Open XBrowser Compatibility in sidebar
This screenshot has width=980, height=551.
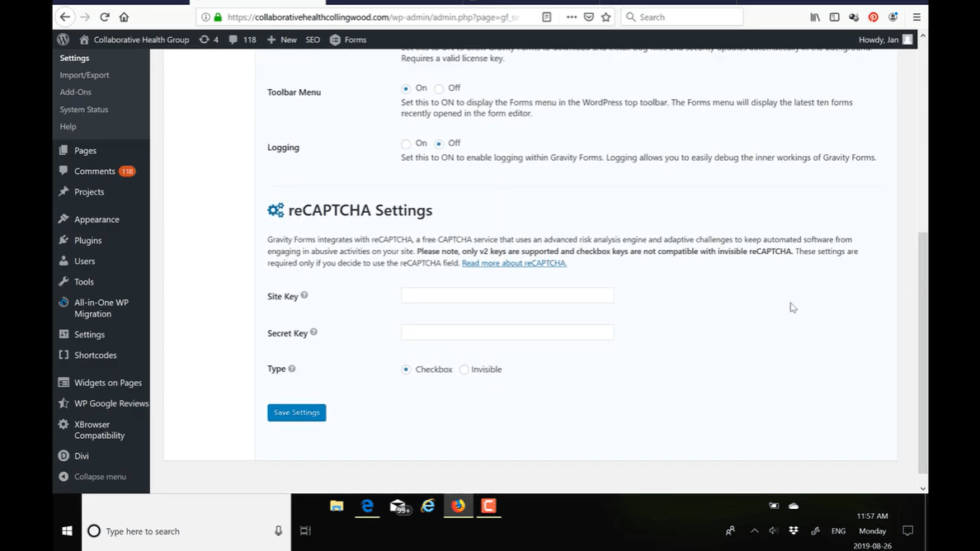(101, 430)
